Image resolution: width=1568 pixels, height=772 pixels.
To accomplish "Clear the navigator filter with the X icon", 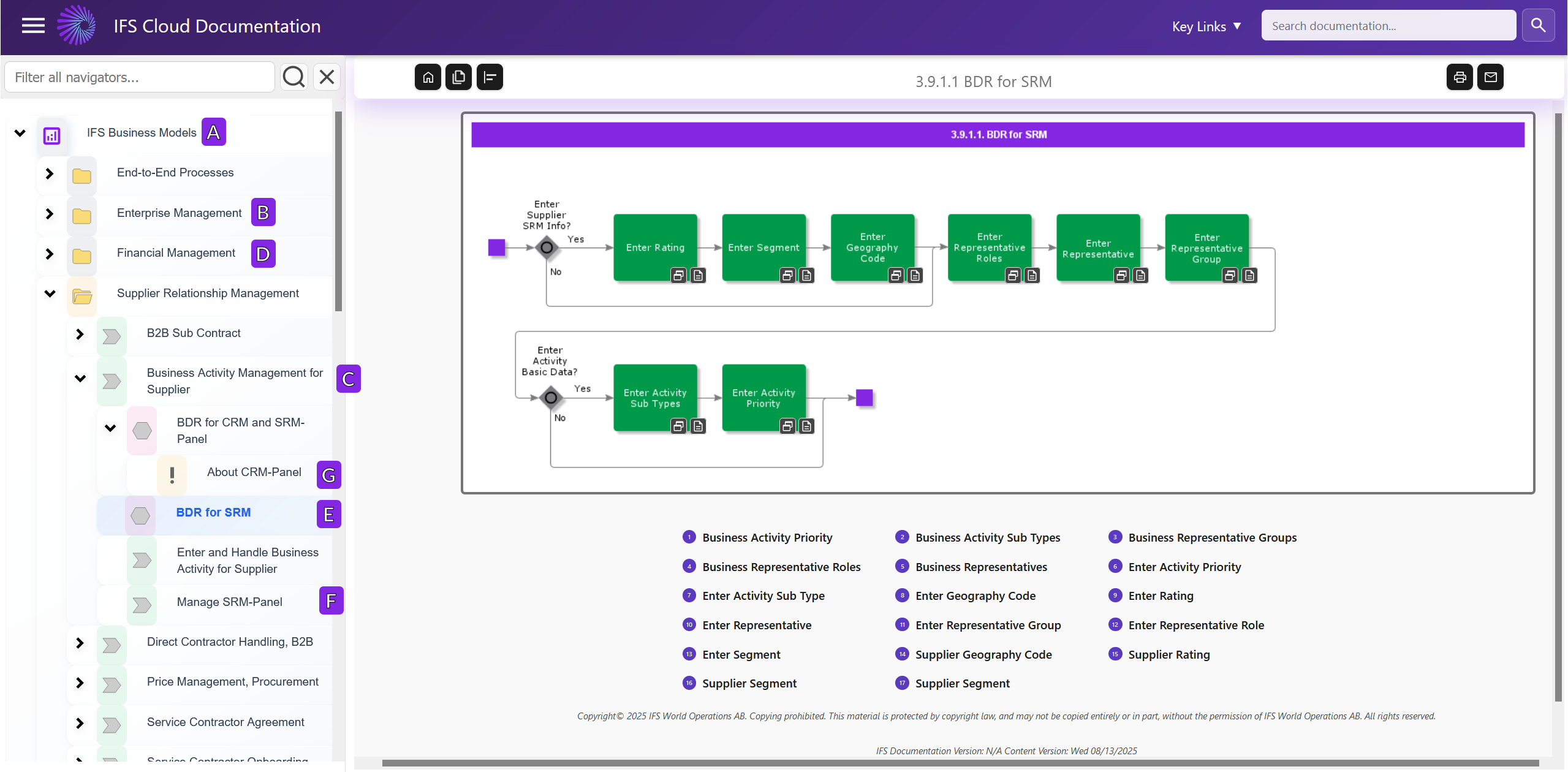I will click(326, 77).
